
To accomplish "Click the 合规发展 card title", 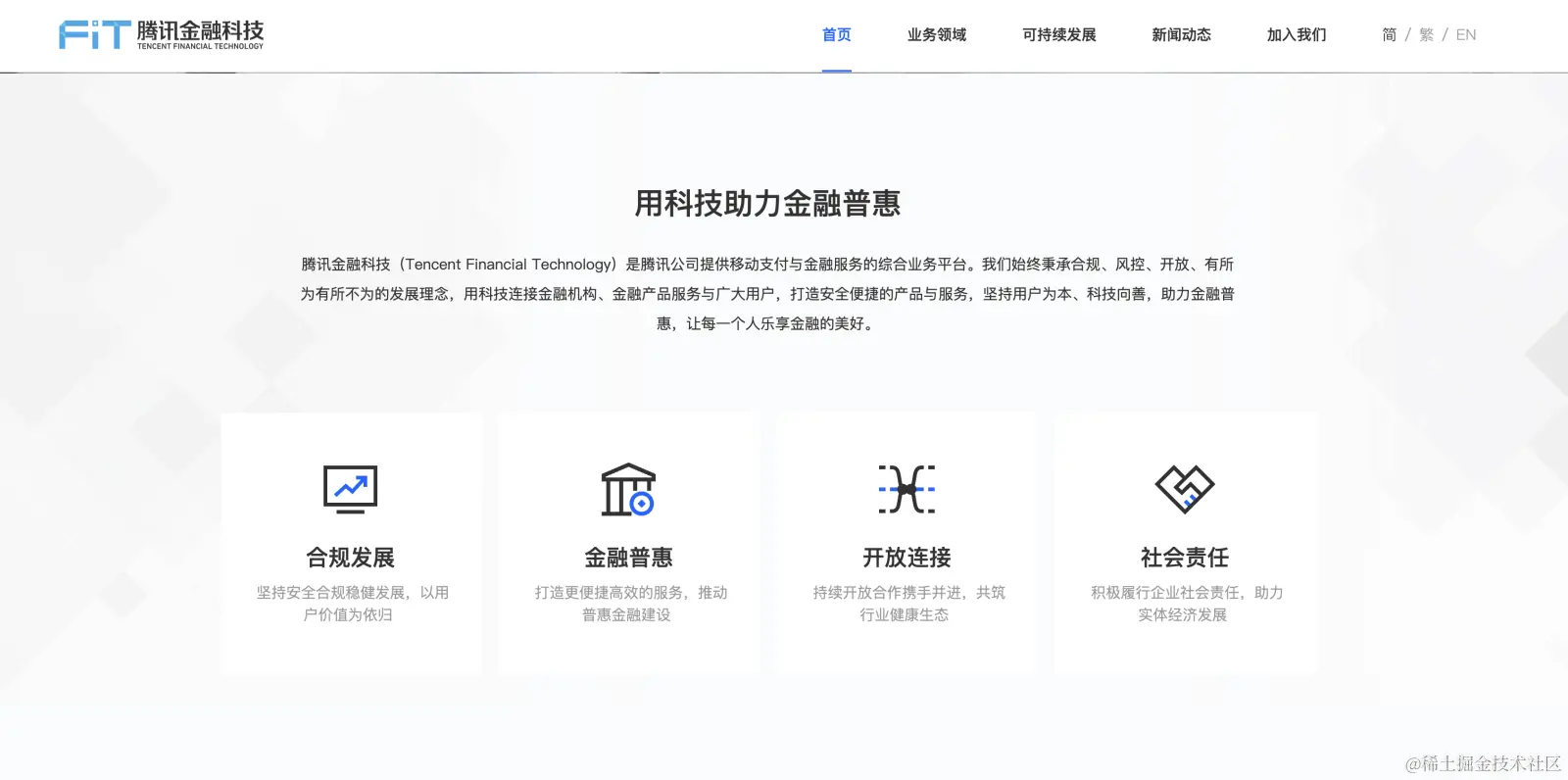I will click(351, 558).
